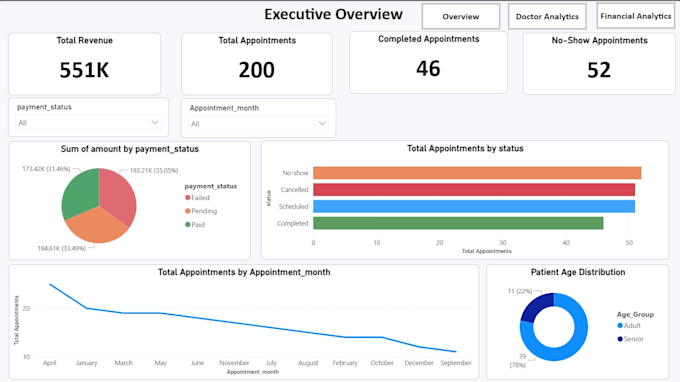Click the November label on month axis
The height and width of the screenshot is (382, 680).
point(234,363)
